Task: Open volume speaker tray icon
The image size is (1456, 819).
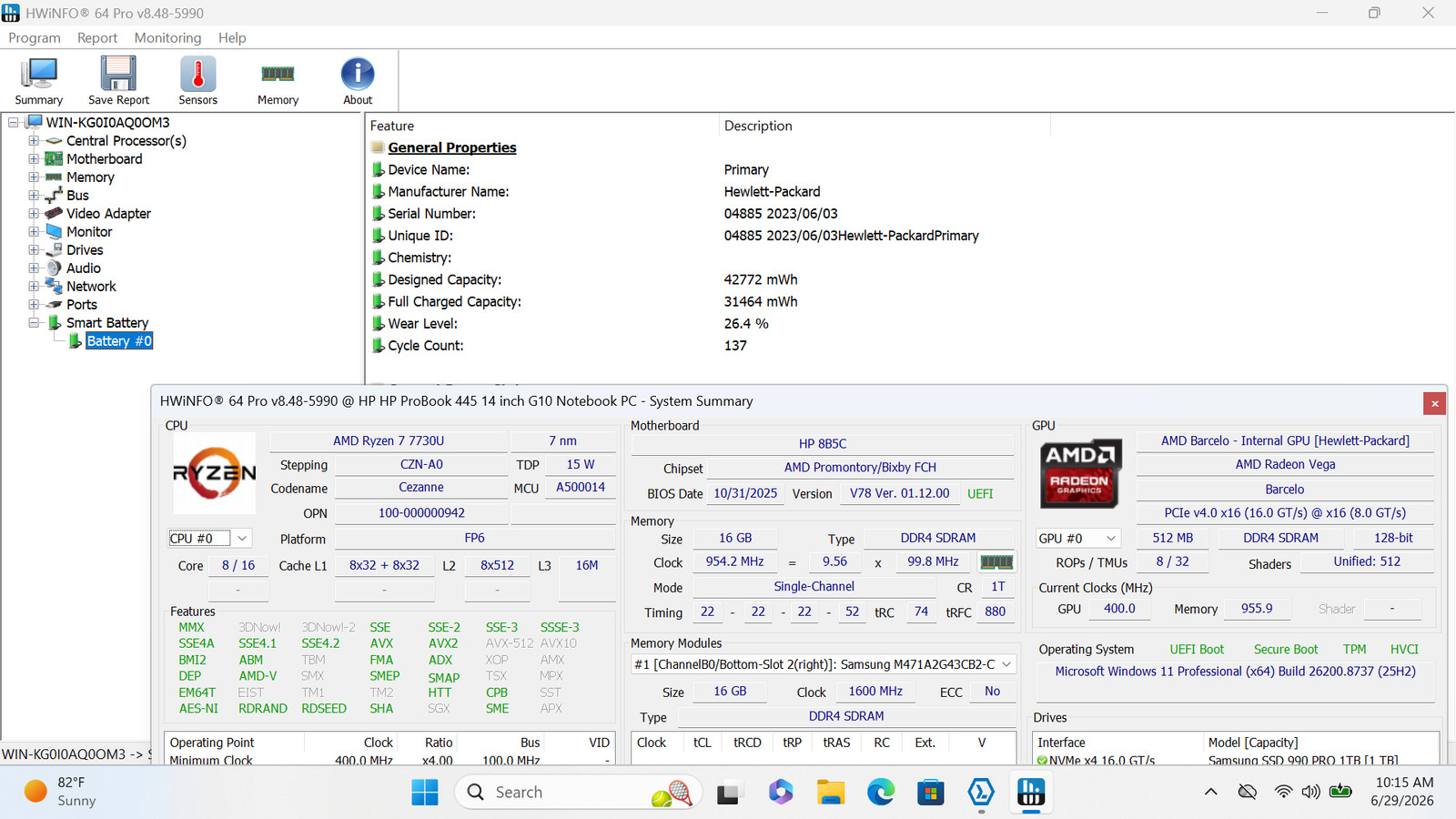Action: tap(1310, 792)
